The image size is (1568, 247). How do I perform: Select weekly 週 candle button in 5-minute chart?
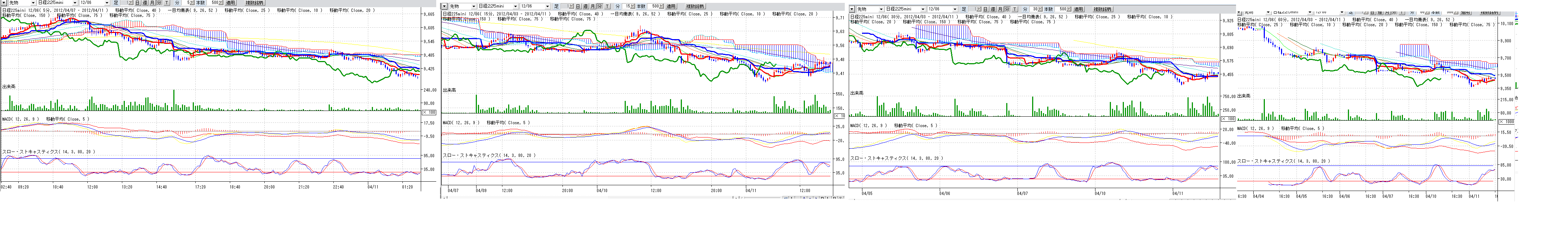(145, 3)
